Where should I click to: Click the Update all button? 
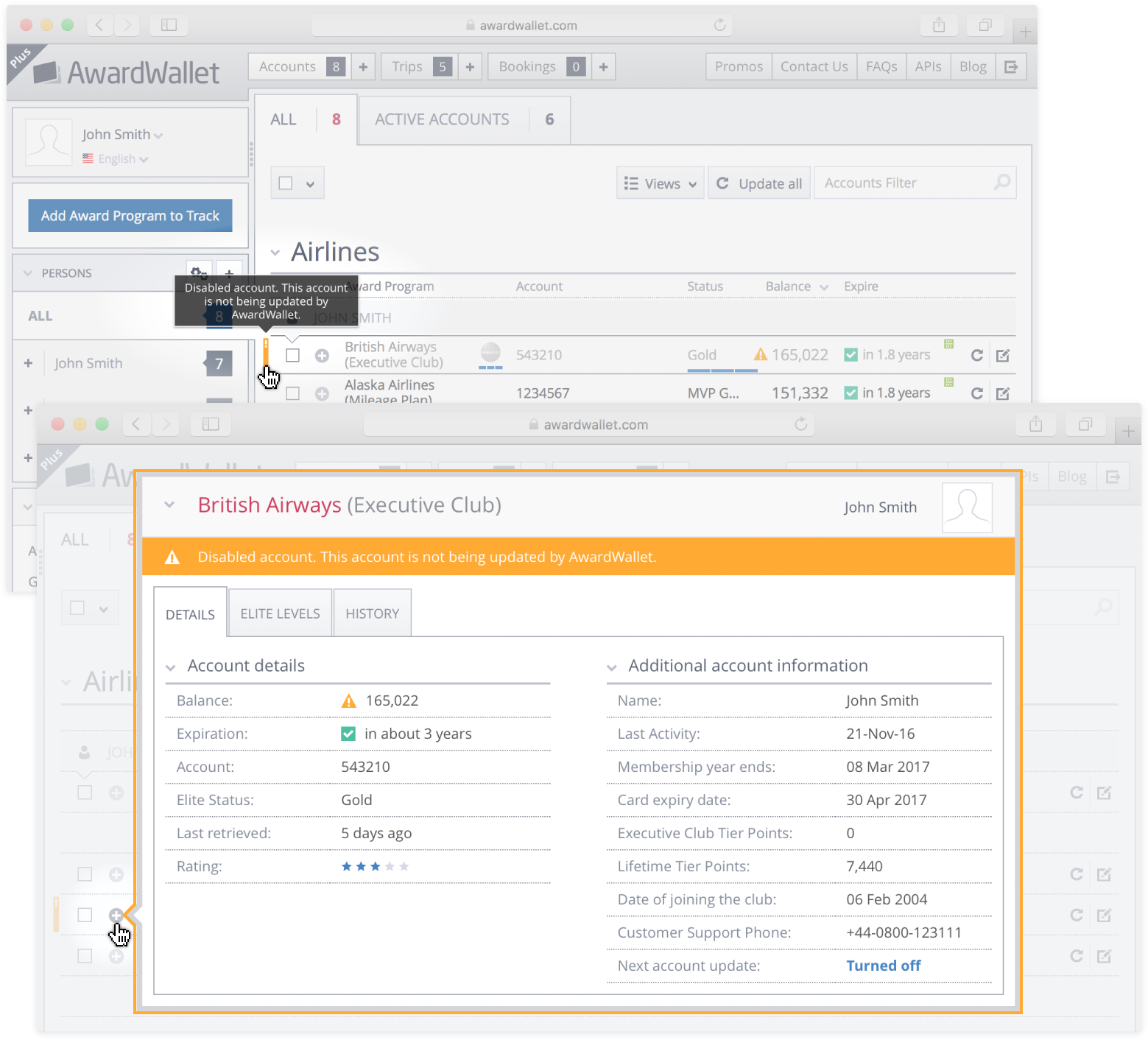click(x=759, y=183)
